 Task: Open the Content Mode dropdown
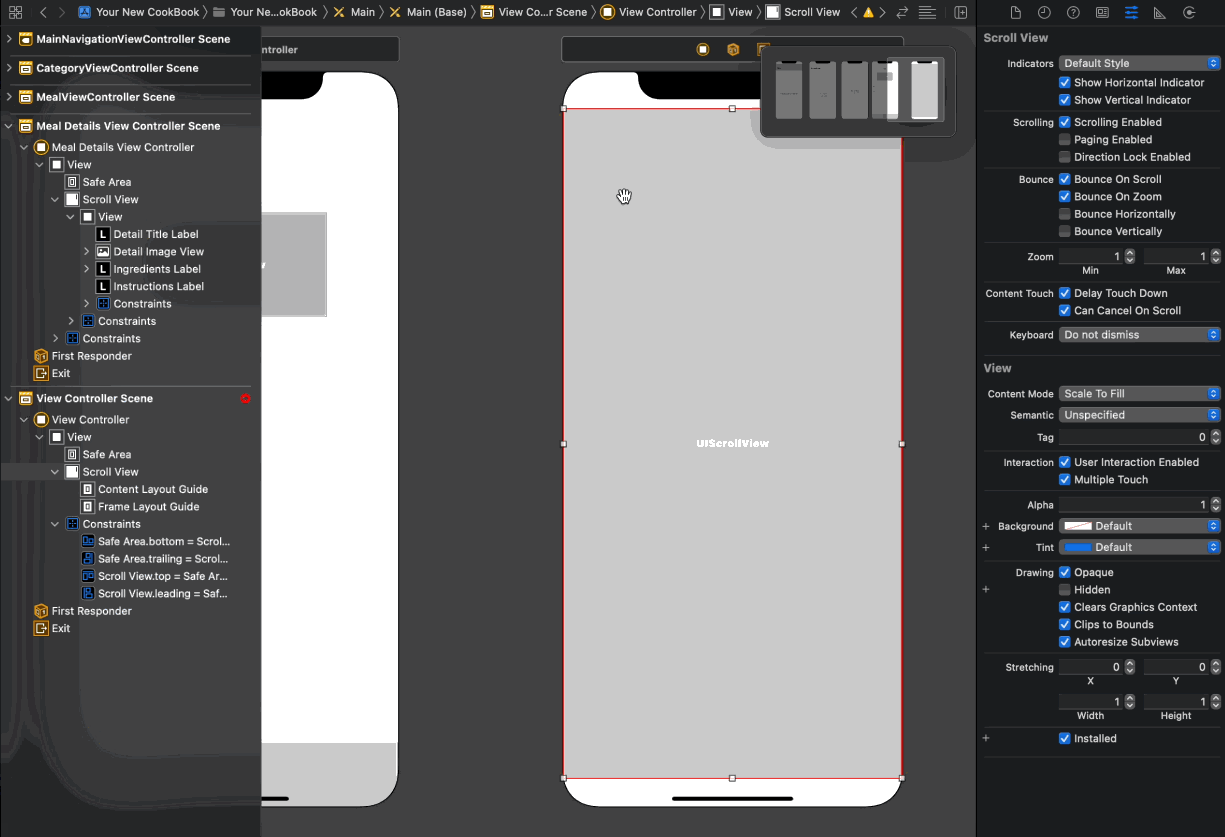click(x=1140, y=394)
